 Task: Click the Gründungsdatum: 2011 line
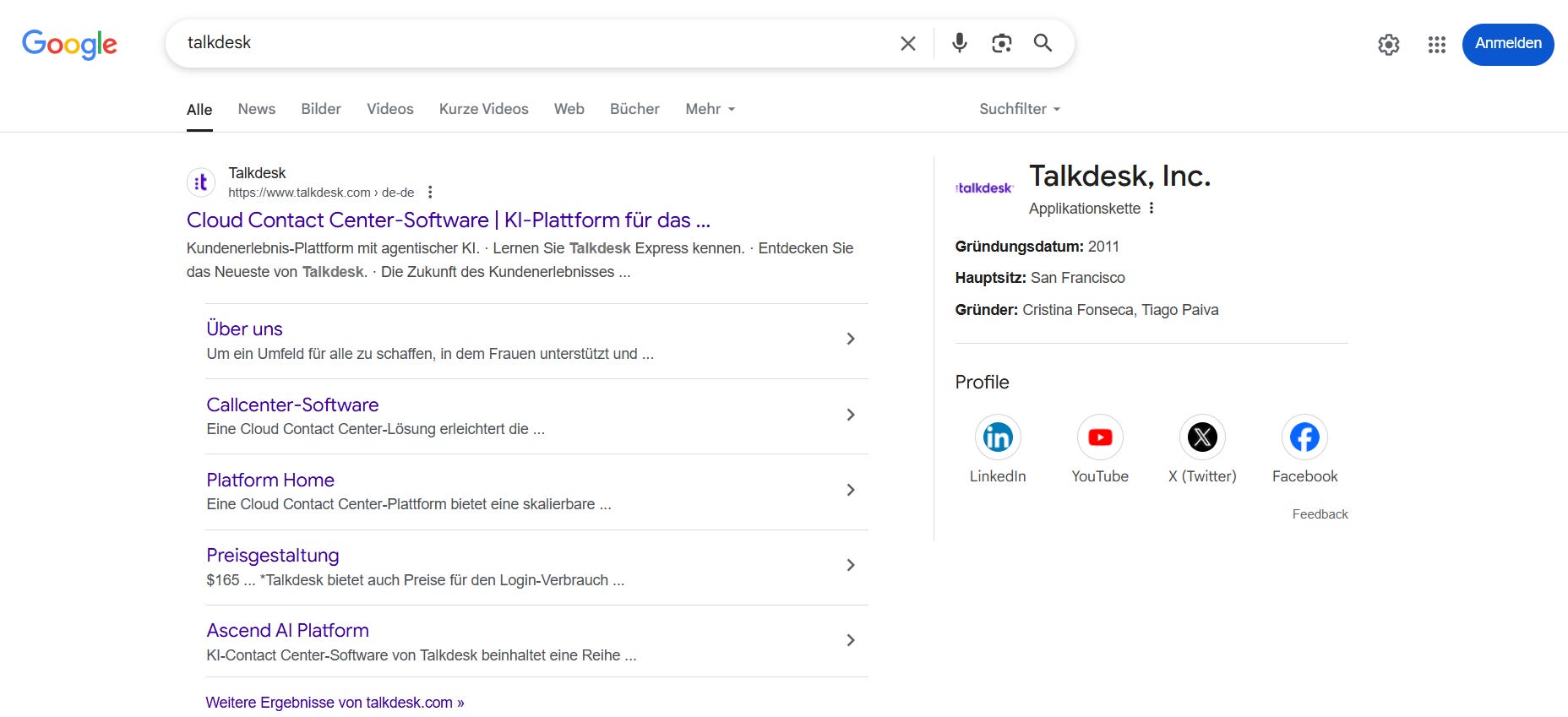click(1037, 247)
